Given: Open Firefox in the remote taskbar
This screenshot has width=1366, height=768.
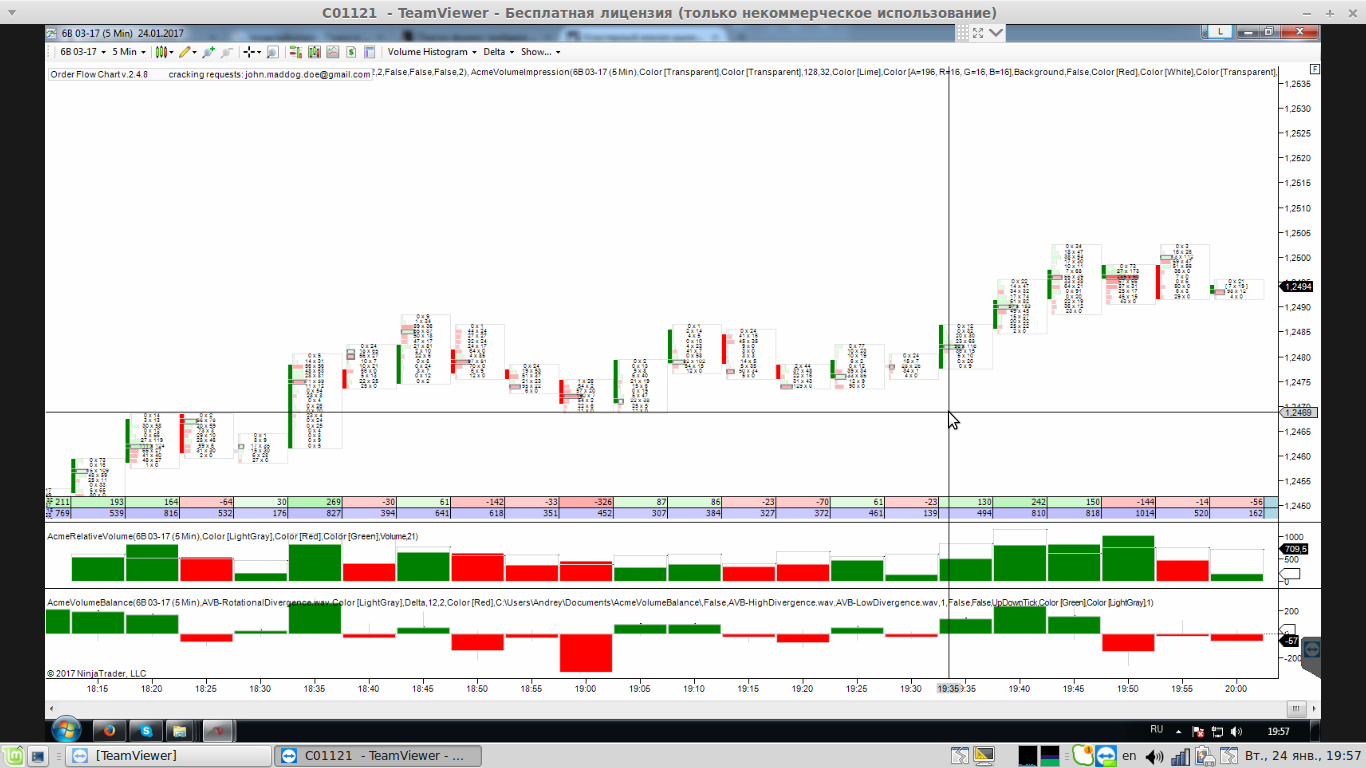Looking at the screenshot, I should (110, 731).
